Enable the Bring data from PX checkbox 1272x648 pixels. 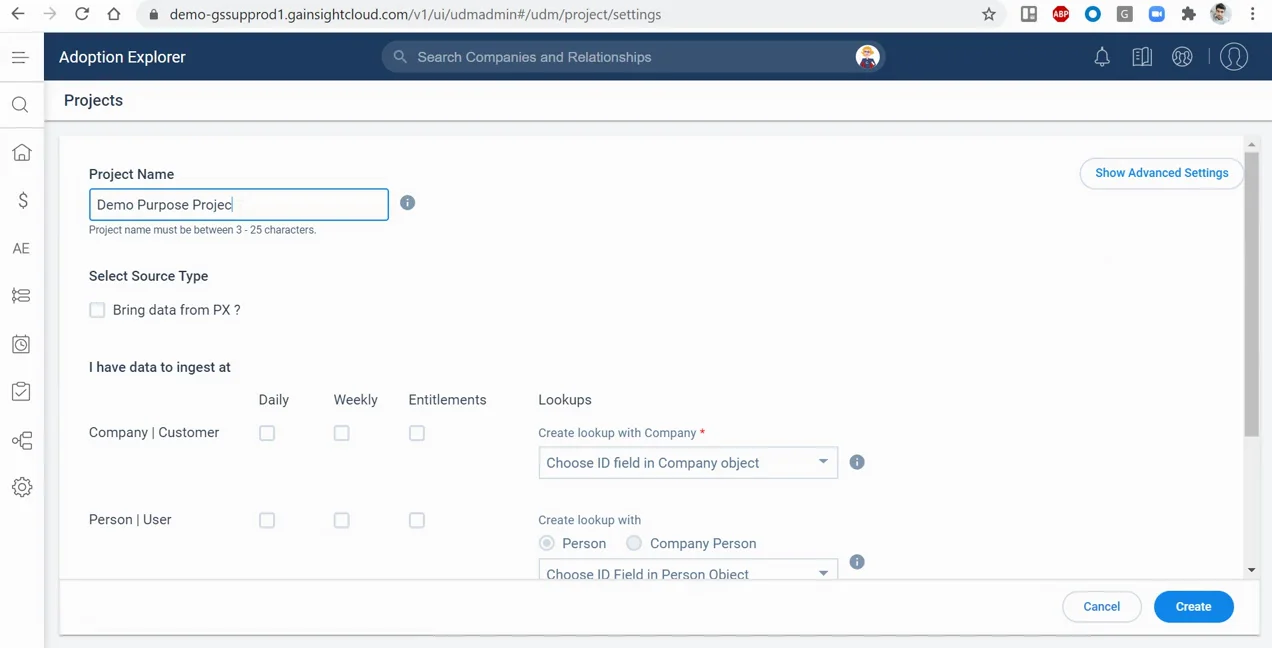click(x=97, y=310)
